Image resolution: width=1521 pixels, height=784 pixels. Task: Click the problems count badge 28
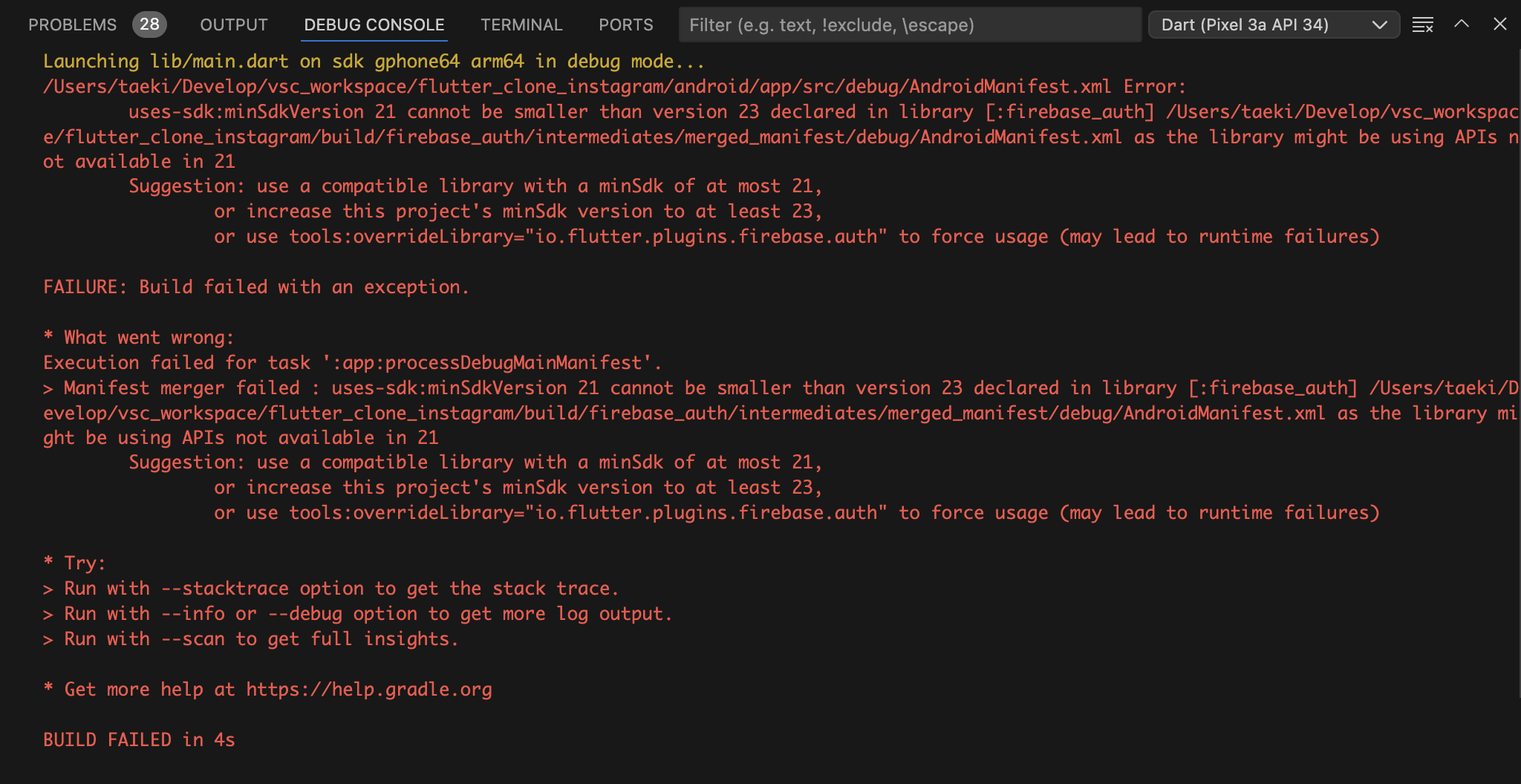click(149, 24)
